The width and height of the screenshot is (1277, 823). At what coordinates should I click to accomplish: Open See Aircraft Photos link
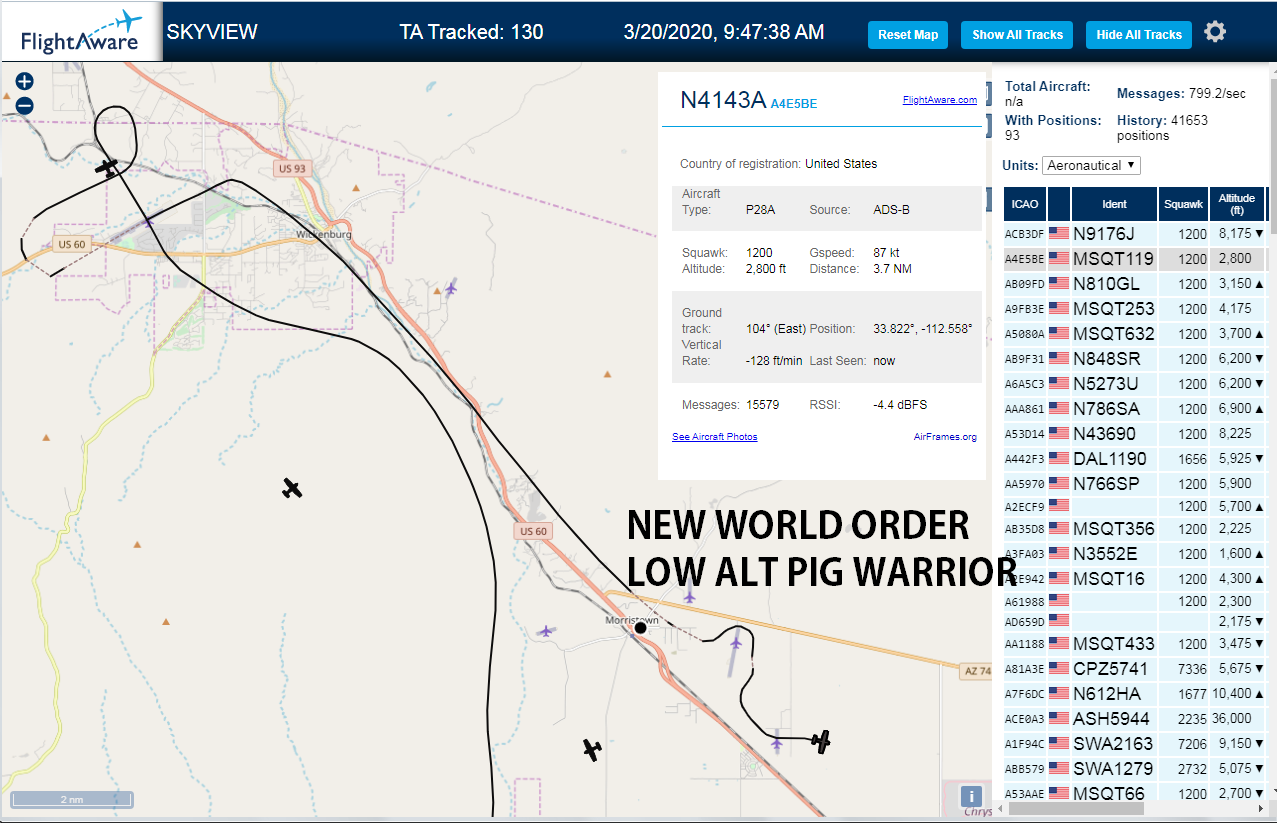714,437
